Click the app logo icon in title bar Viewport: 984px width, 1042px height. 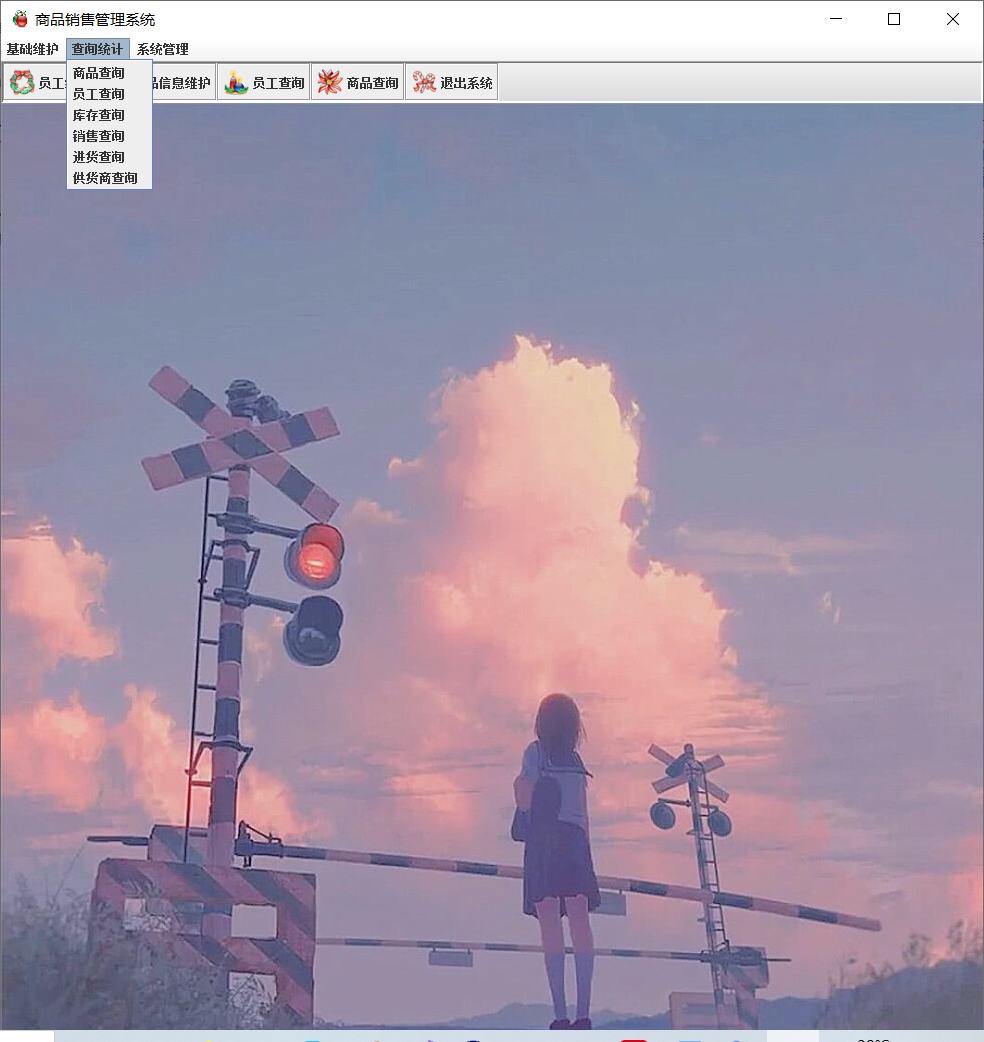(21, 19)
